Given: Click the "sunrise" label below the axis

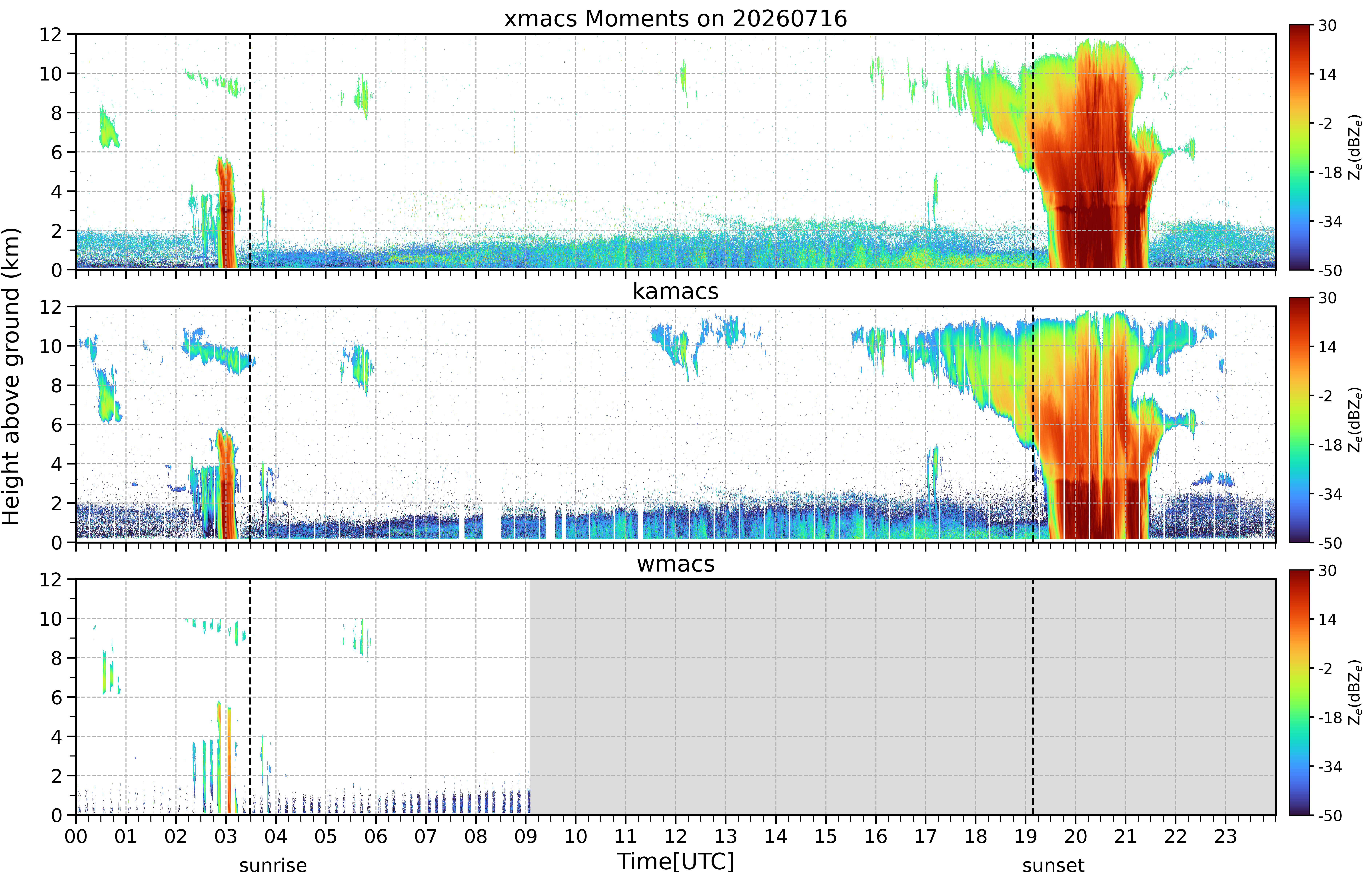Looking at the screenshot, I should (x=273, y=865).
